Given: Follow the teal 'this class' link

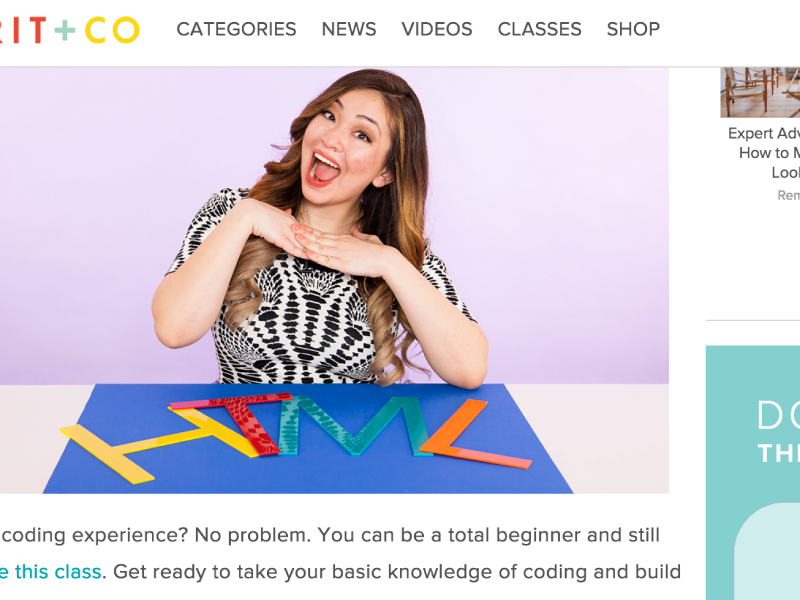Looking at the screenshot, I should pos(51,571).
